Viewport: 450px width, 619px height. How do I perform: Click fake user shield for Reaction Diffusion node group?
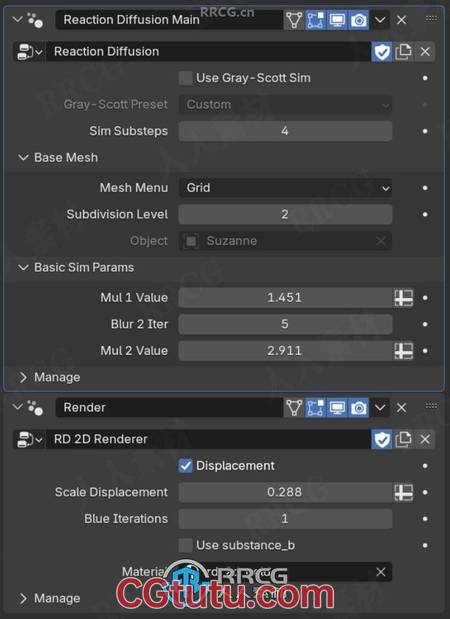pos(382,52)
